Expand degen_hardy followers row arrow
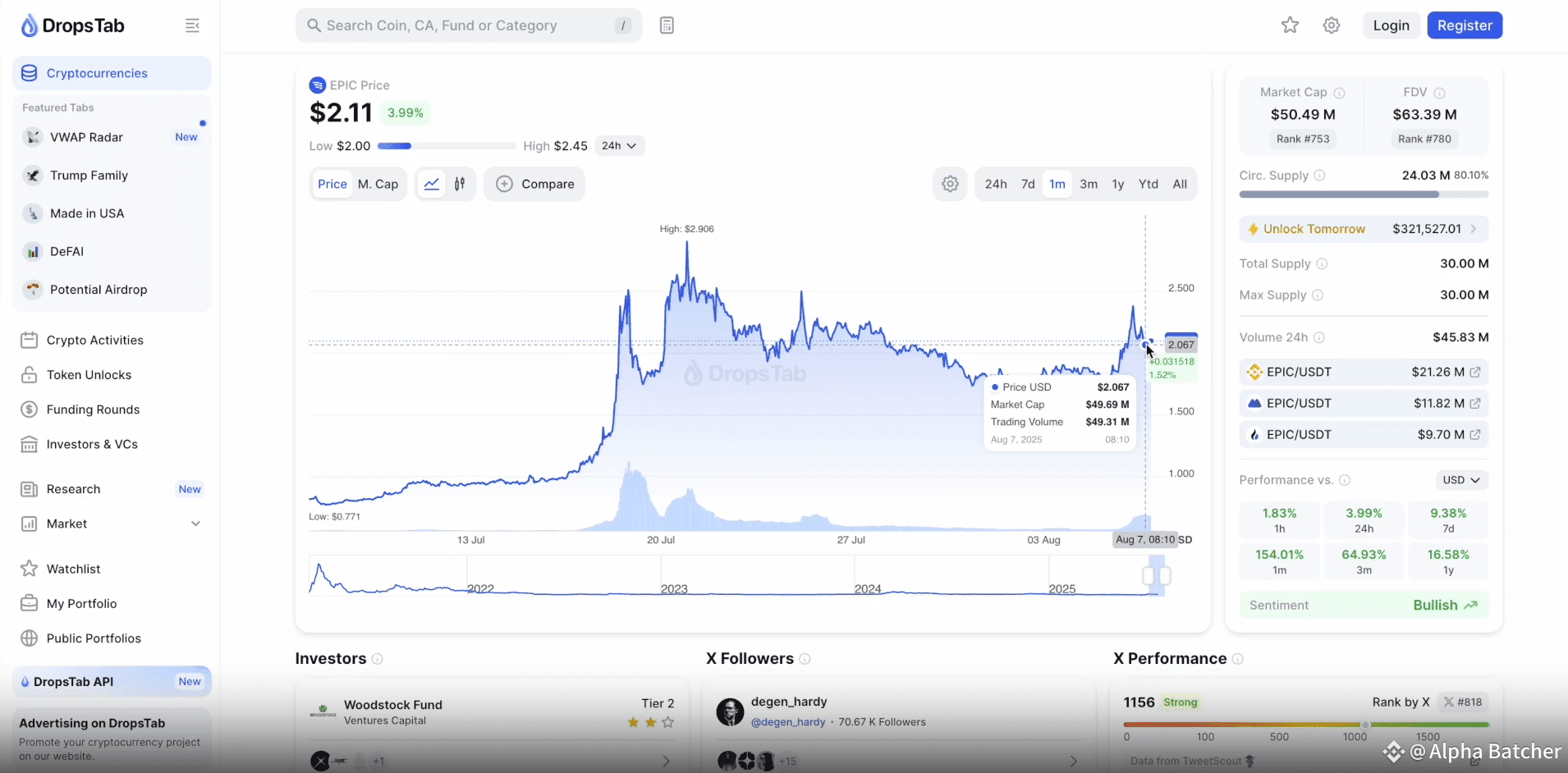This screenshot has width=1568, height=773. 1073,762
